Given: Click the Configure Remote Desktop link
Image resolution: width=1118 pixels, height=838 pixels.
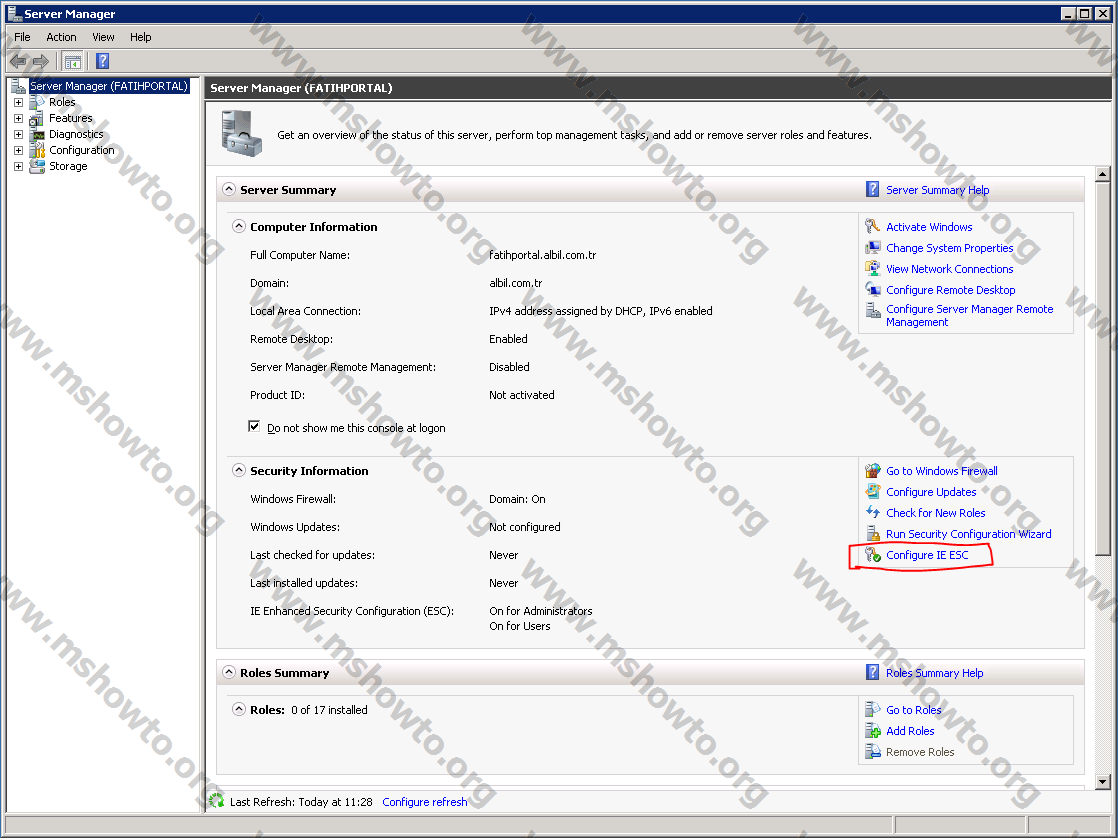Looking at the screenshot, I should tap(950, 290).
